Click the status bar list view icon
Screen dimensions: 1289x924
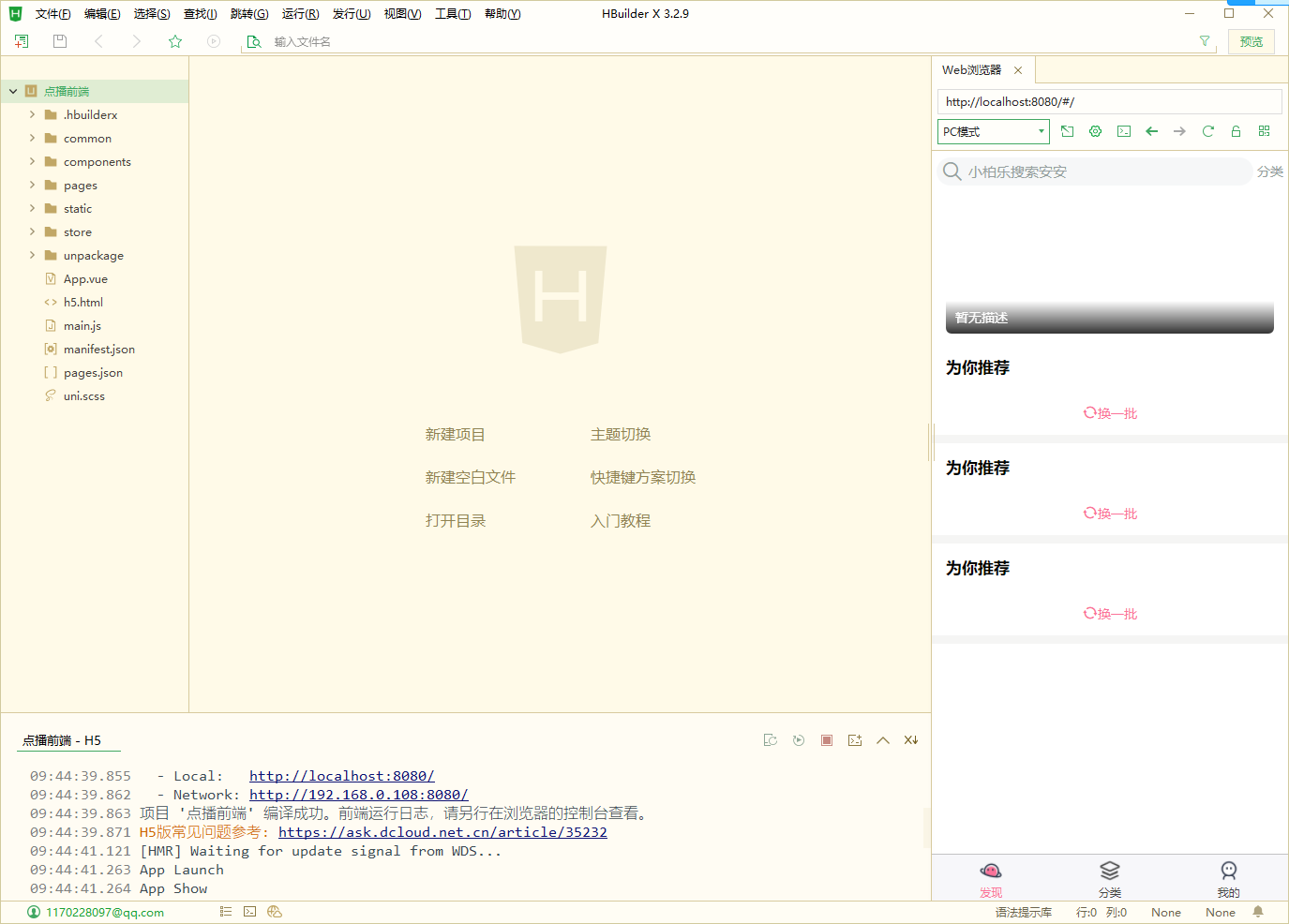click(x=226, y=912)
